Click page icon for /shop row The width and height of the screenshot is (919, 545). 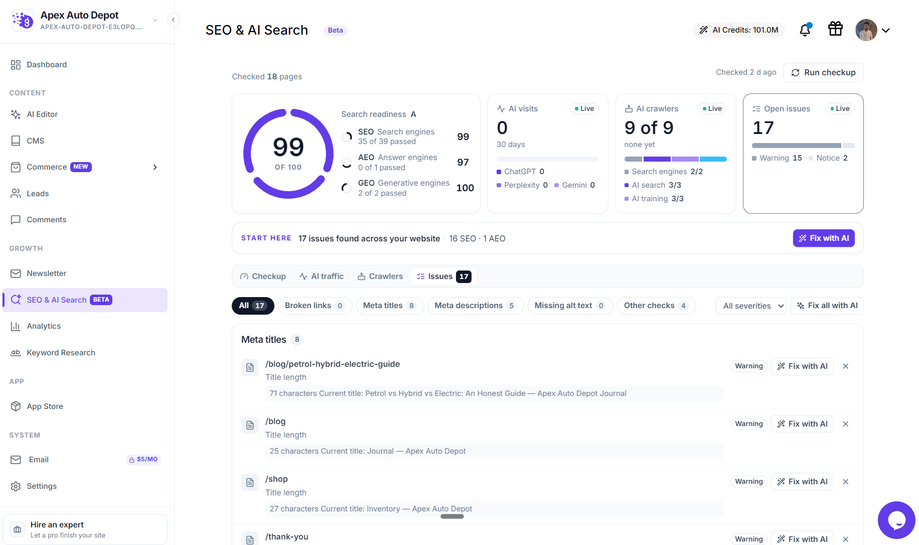coord(250,482)
